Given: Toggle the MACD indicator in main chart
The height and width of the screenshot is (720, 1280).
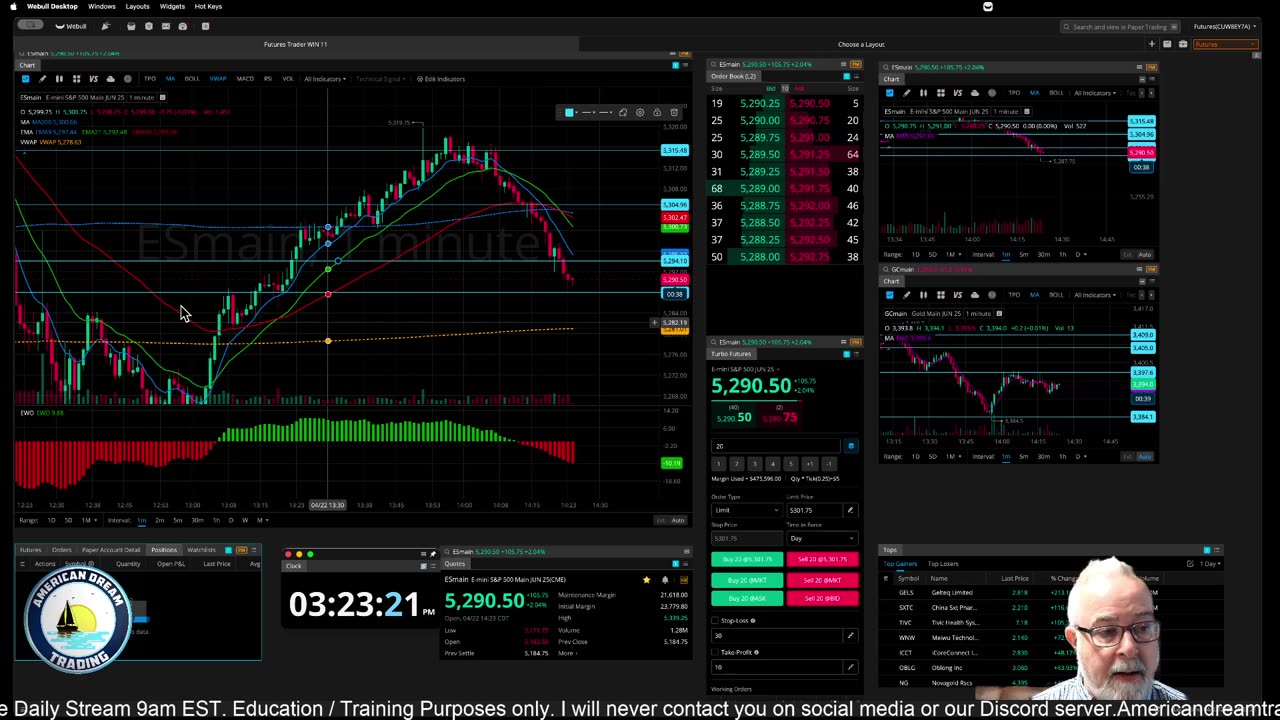Looking at the screenshot, I should click(x=245, y=79).
